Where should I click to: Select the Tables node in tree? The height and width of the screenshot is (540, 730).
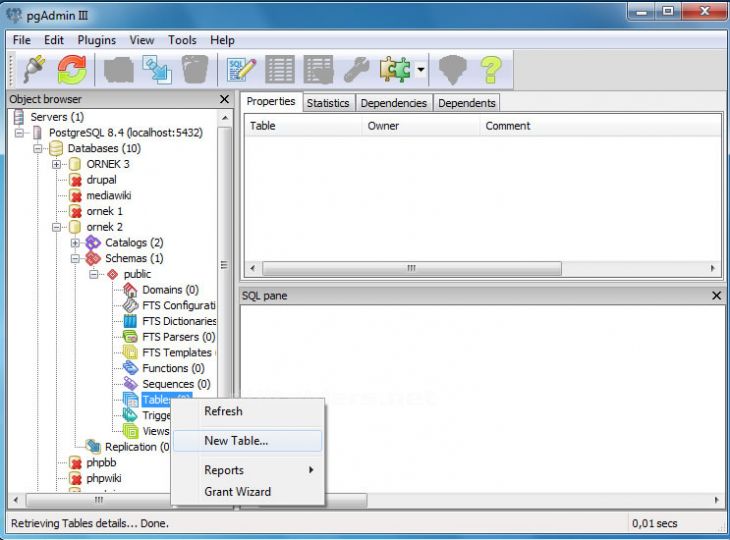click(157, 399)
